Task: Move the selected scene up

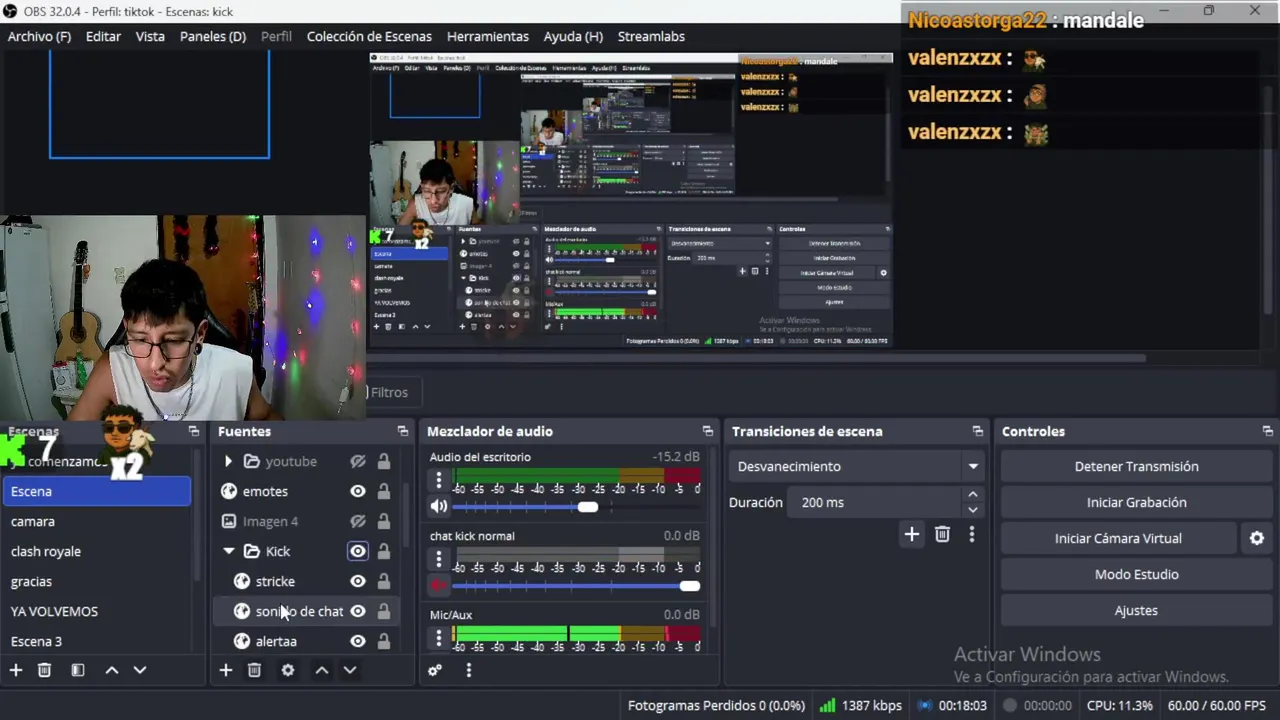Action: [112, 670]
